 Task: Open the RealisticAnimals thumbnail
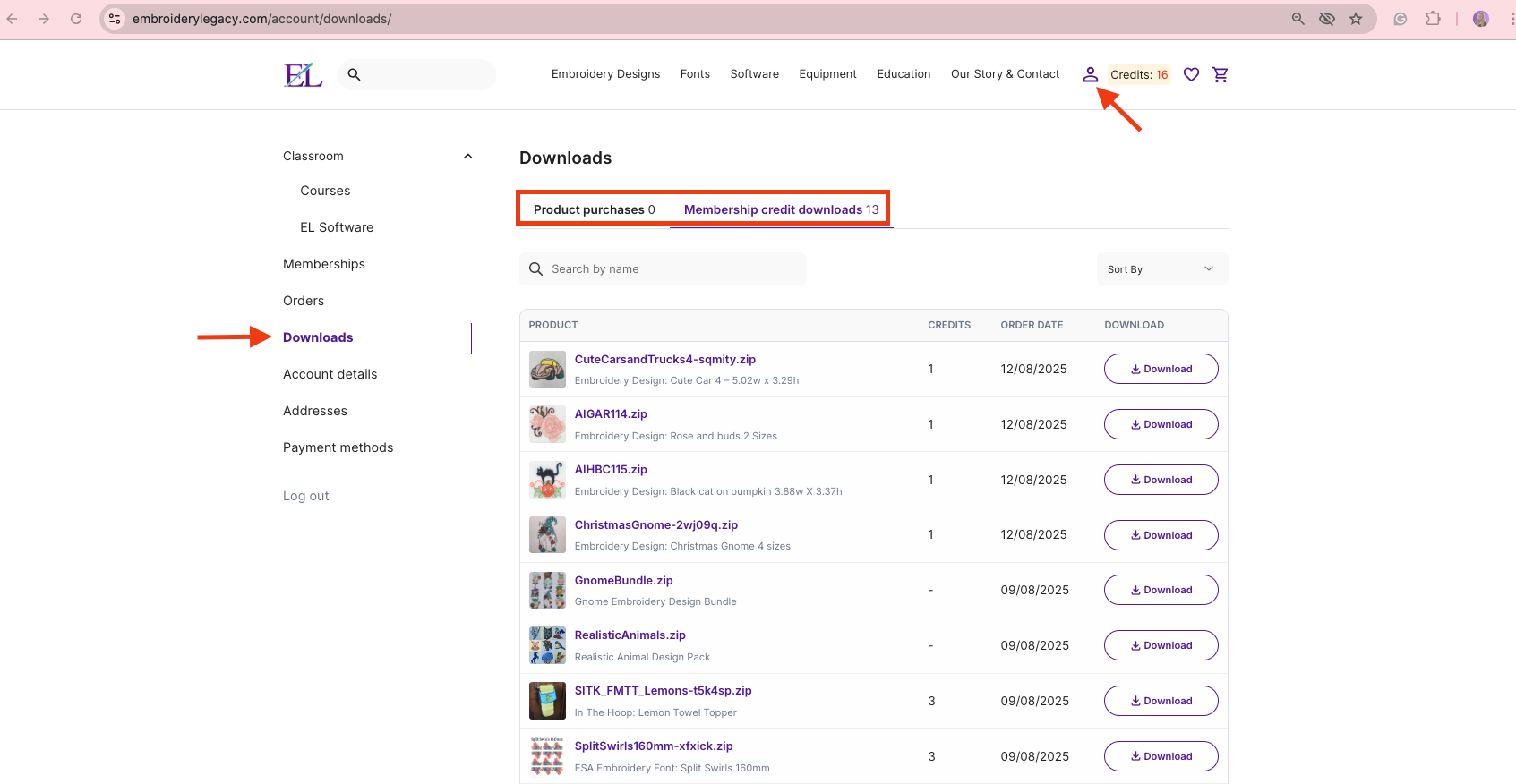click(547, 645)
